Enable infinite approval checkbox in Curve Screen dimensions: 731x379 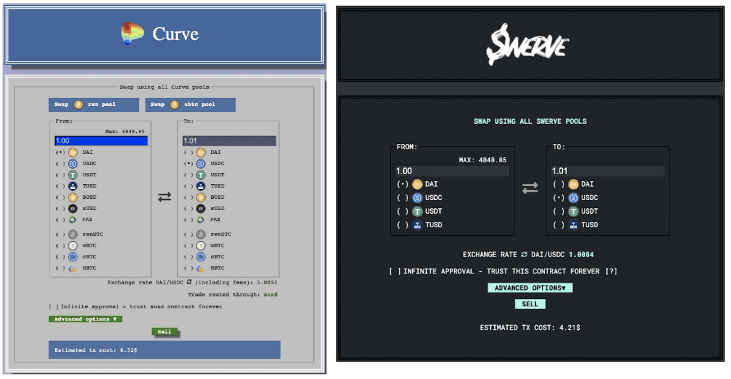coord(53,307)
